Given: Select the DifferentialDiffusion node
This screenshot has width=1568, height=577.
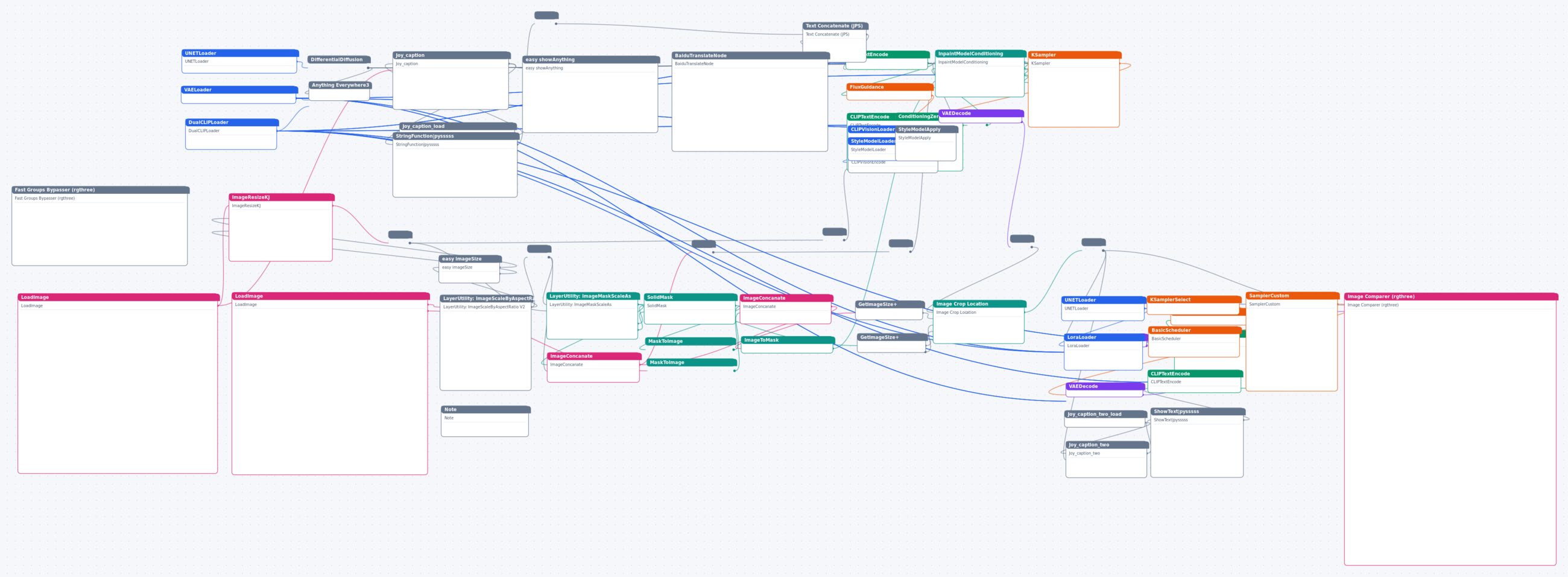Looking at the screenshot, I should [x=338, y=60].
